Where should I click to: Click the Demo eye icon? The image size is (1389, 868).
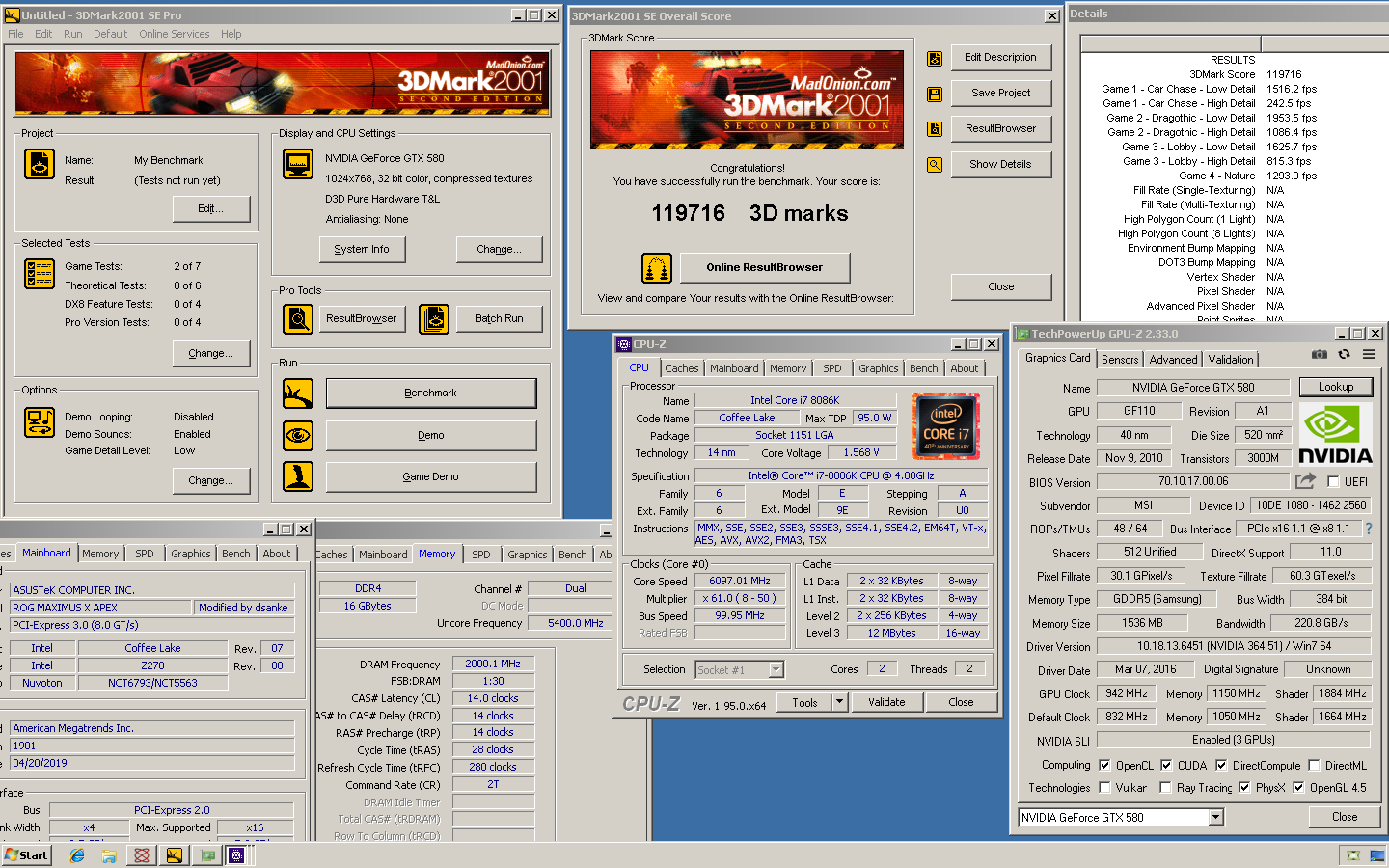coord(298,435)
